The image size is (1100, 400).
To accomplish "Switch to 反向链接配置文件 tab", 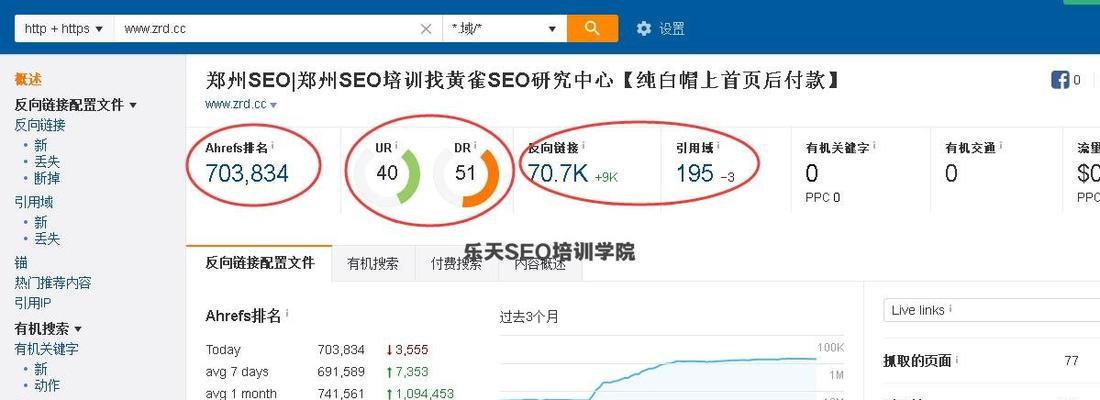I will (260, 263).
